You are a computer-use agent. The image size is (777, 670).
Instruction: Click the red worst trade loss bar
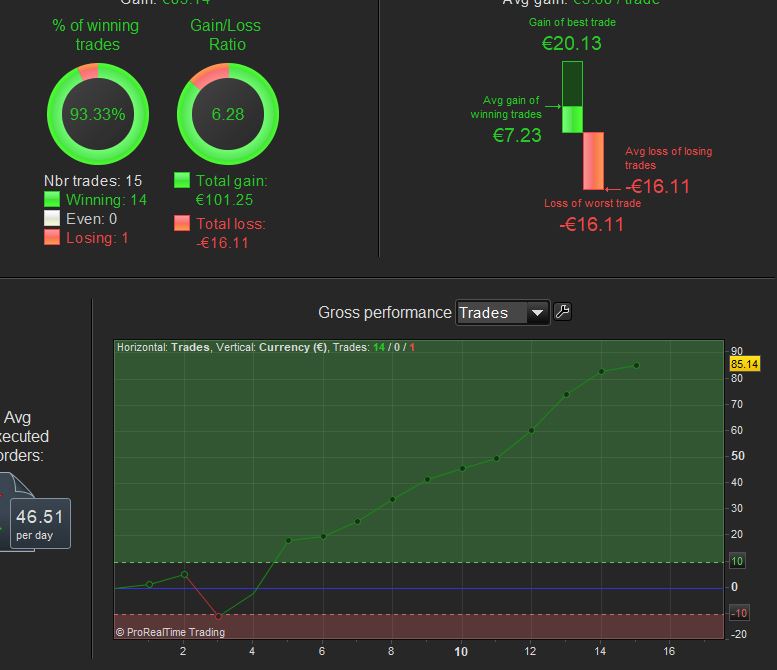593,161
